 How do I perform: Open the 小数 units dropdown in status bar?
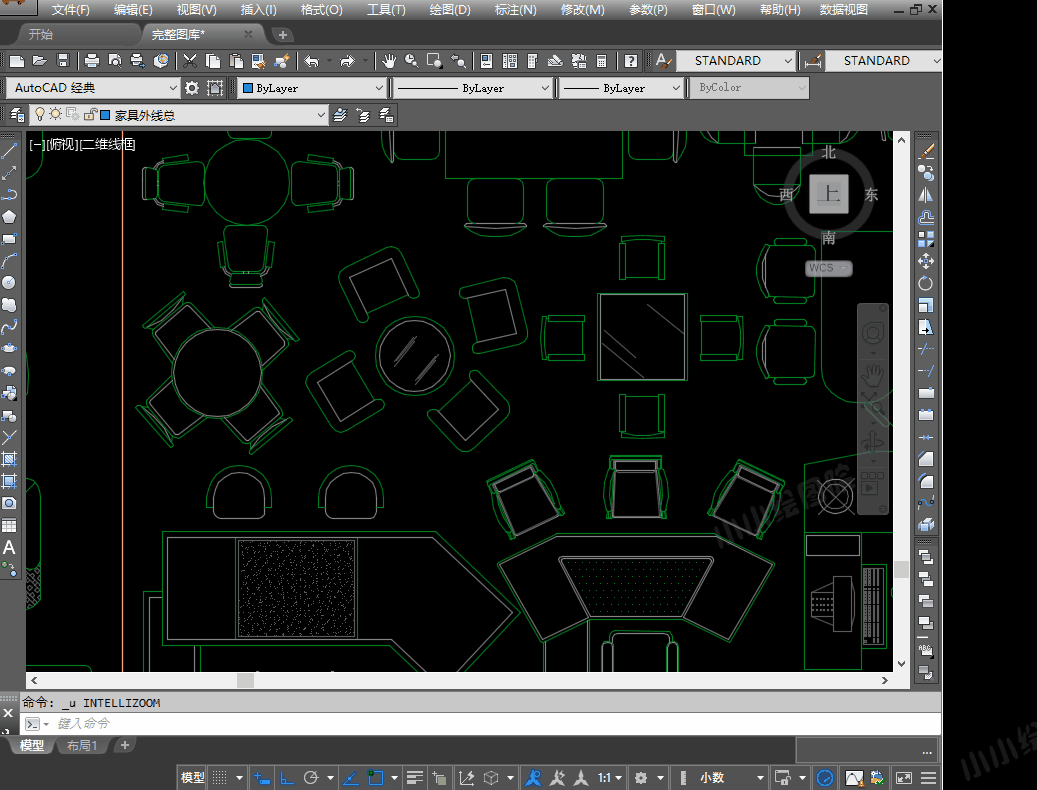coord(731,778)
